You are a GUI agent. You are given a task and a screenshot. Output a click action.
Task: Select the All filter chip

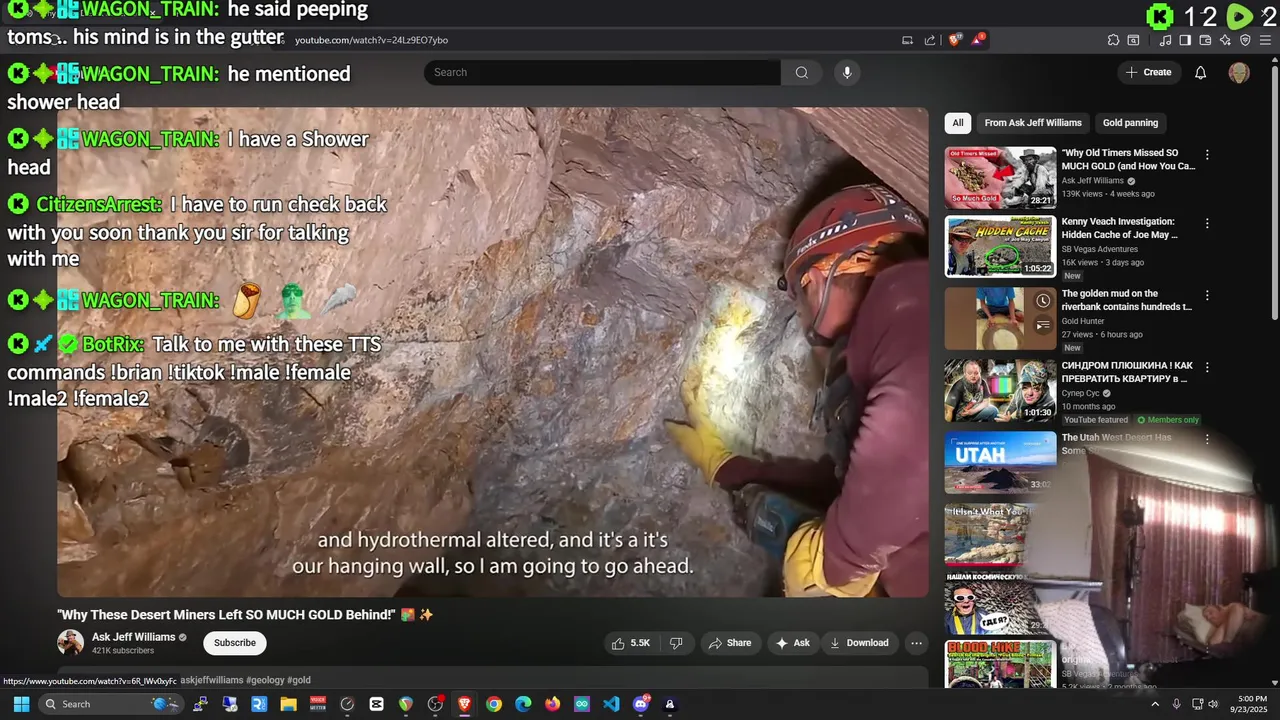[x=958, y=123]
